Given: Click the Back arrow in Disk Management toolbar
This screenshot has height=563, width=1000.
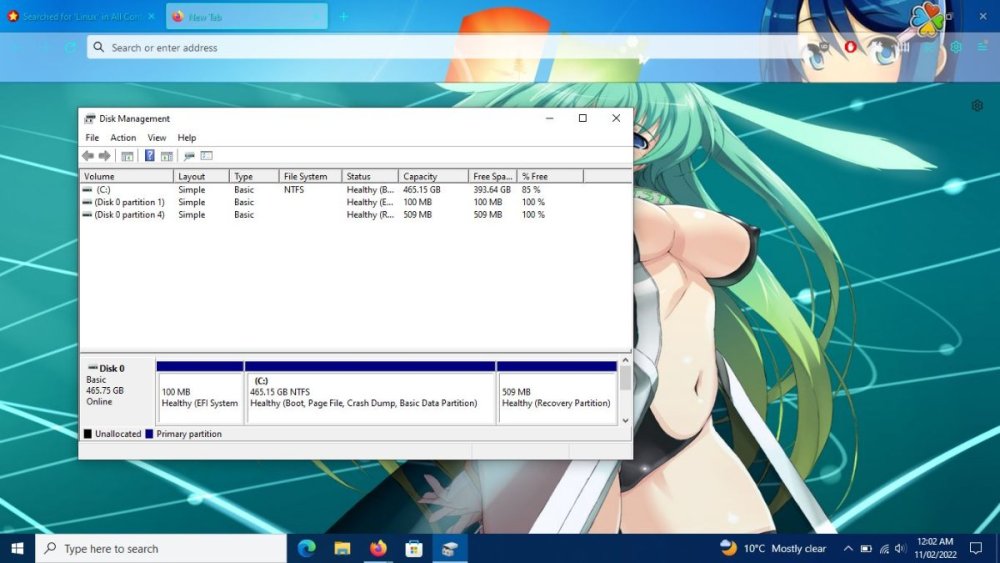Looking at the screenshot, I should (88, 156).
